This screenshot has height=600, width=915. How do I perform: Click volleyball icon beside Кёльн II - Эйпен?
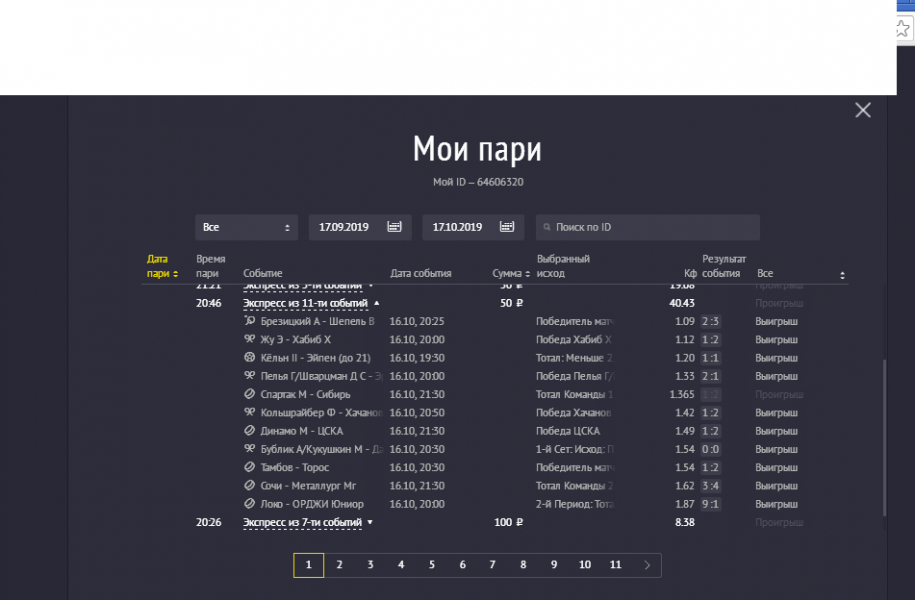point(250,357)
